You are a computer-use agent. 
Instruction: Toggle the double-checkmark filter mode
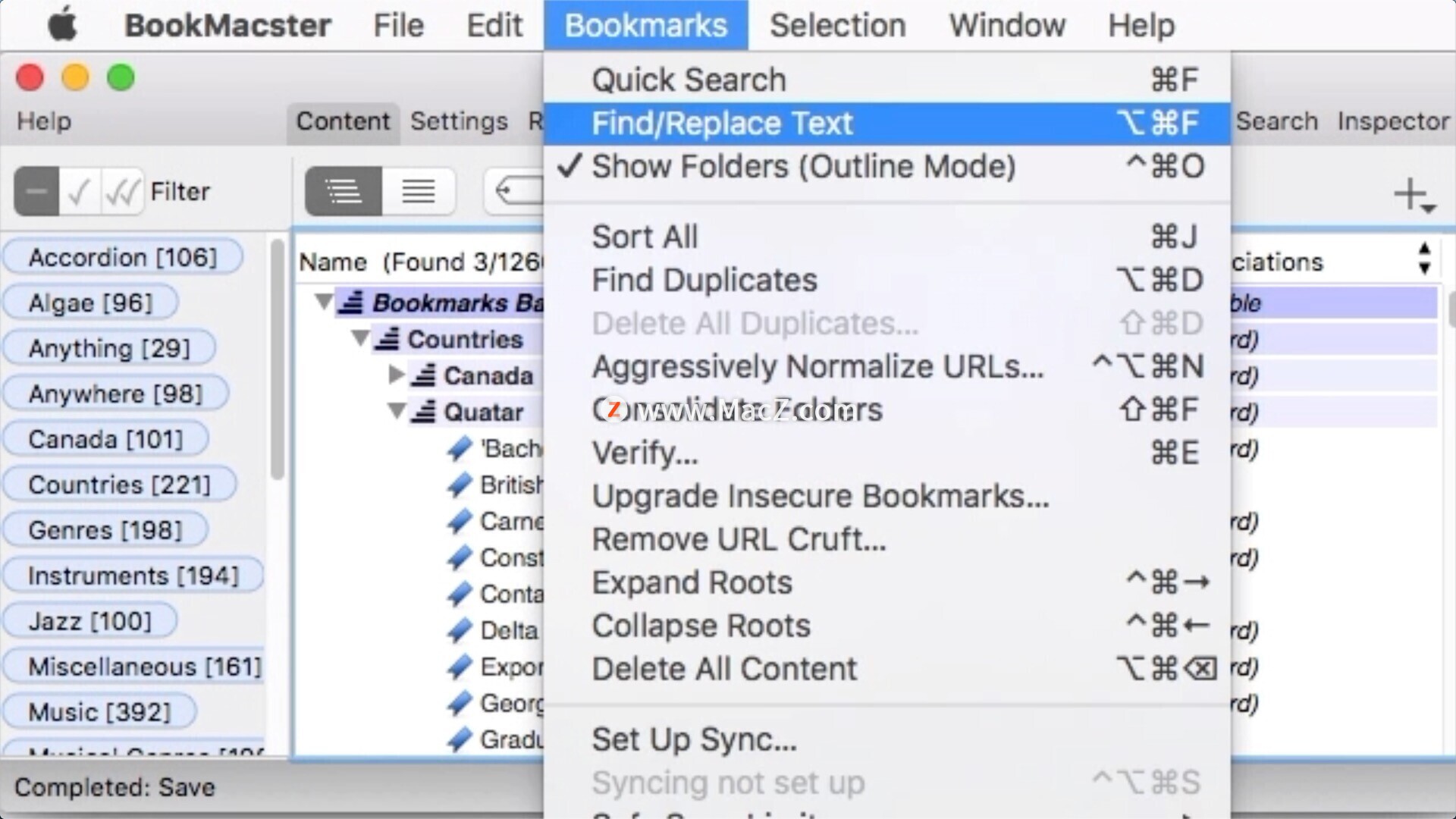click(x=122, y=192)
